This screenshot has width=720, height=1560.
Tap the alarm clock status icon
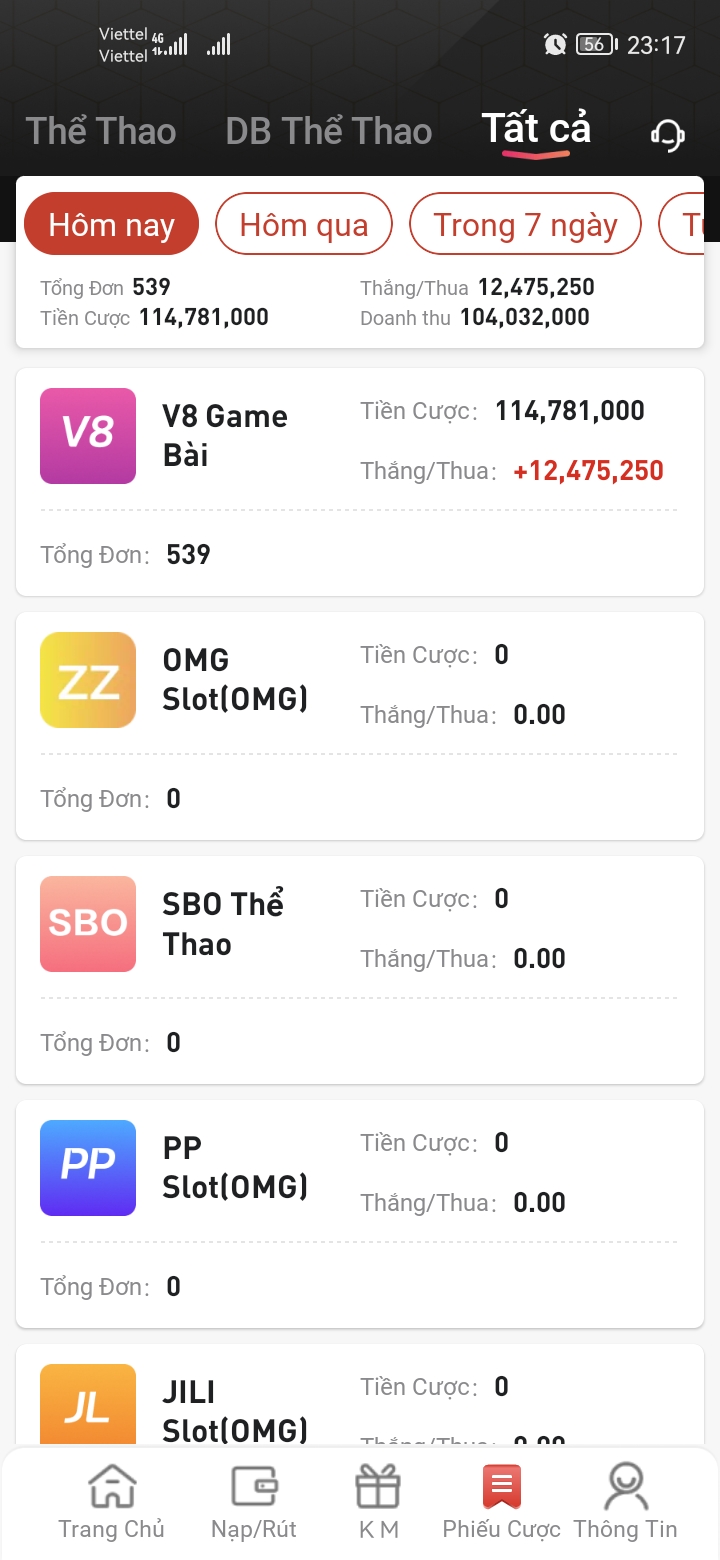pos(555,44)
